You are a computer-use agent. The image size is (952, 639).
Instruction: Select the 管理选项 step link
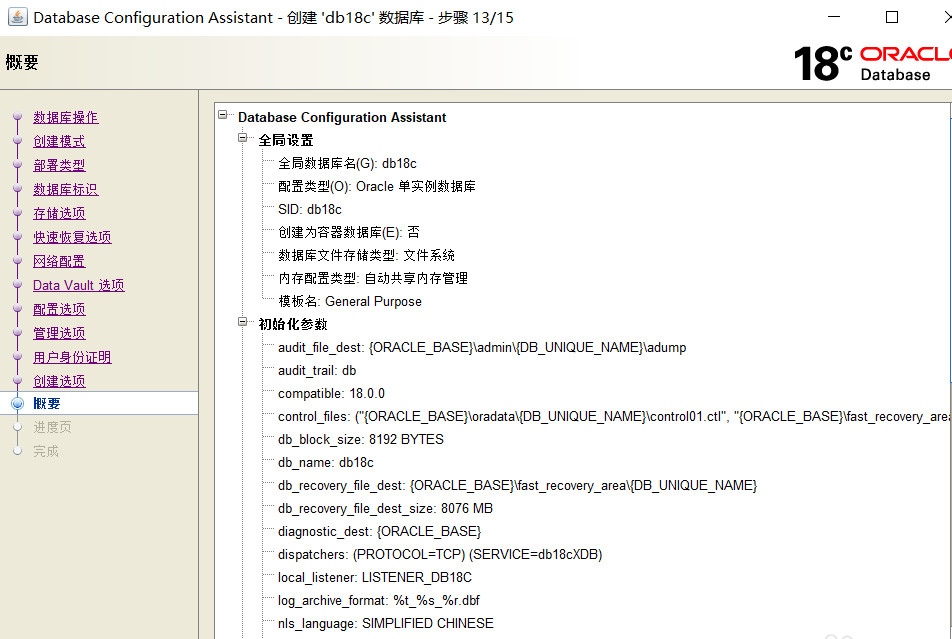[59, 333]
